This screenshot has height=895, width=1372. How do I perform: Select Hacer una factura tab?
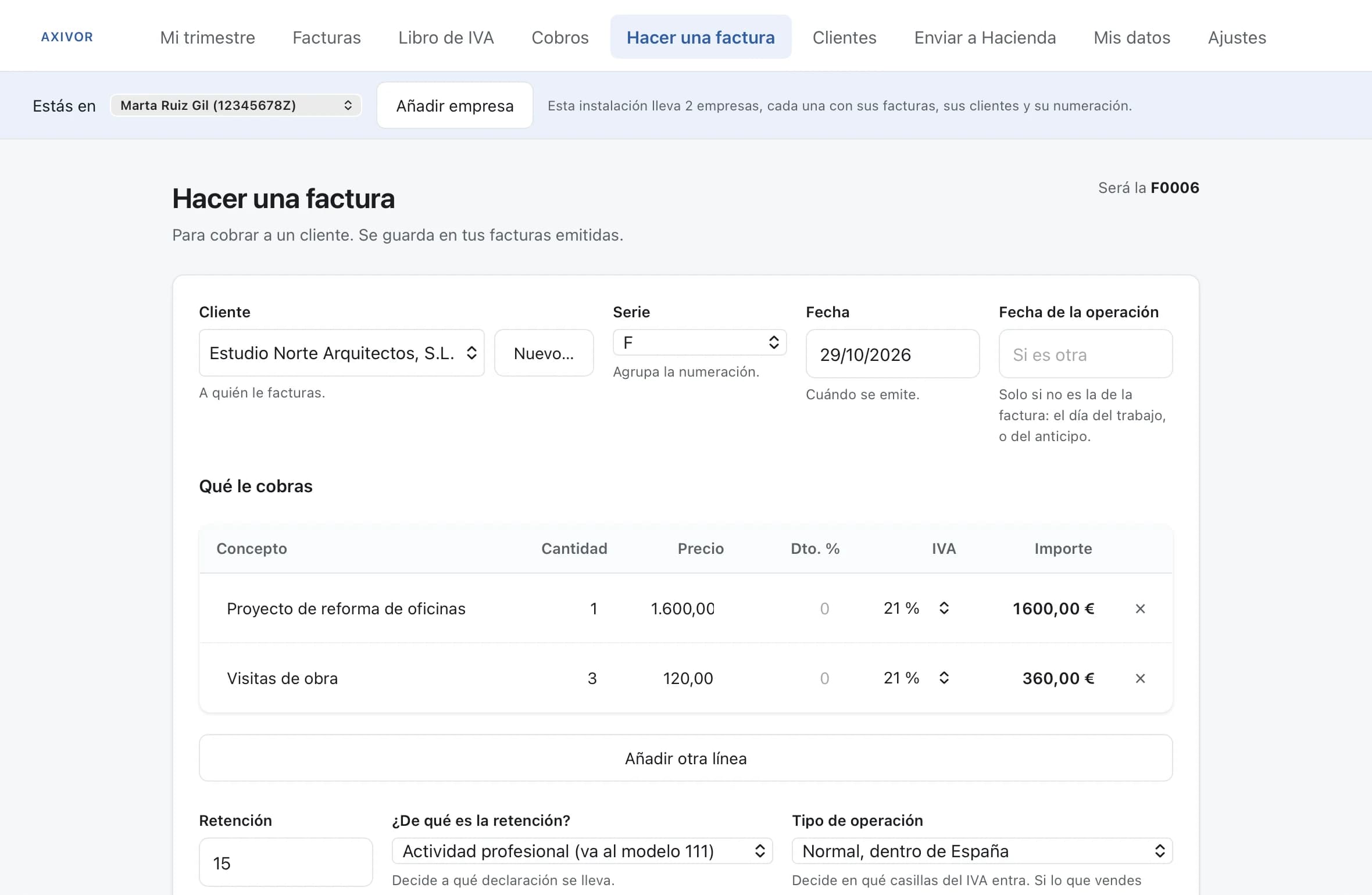pos(701,37)
